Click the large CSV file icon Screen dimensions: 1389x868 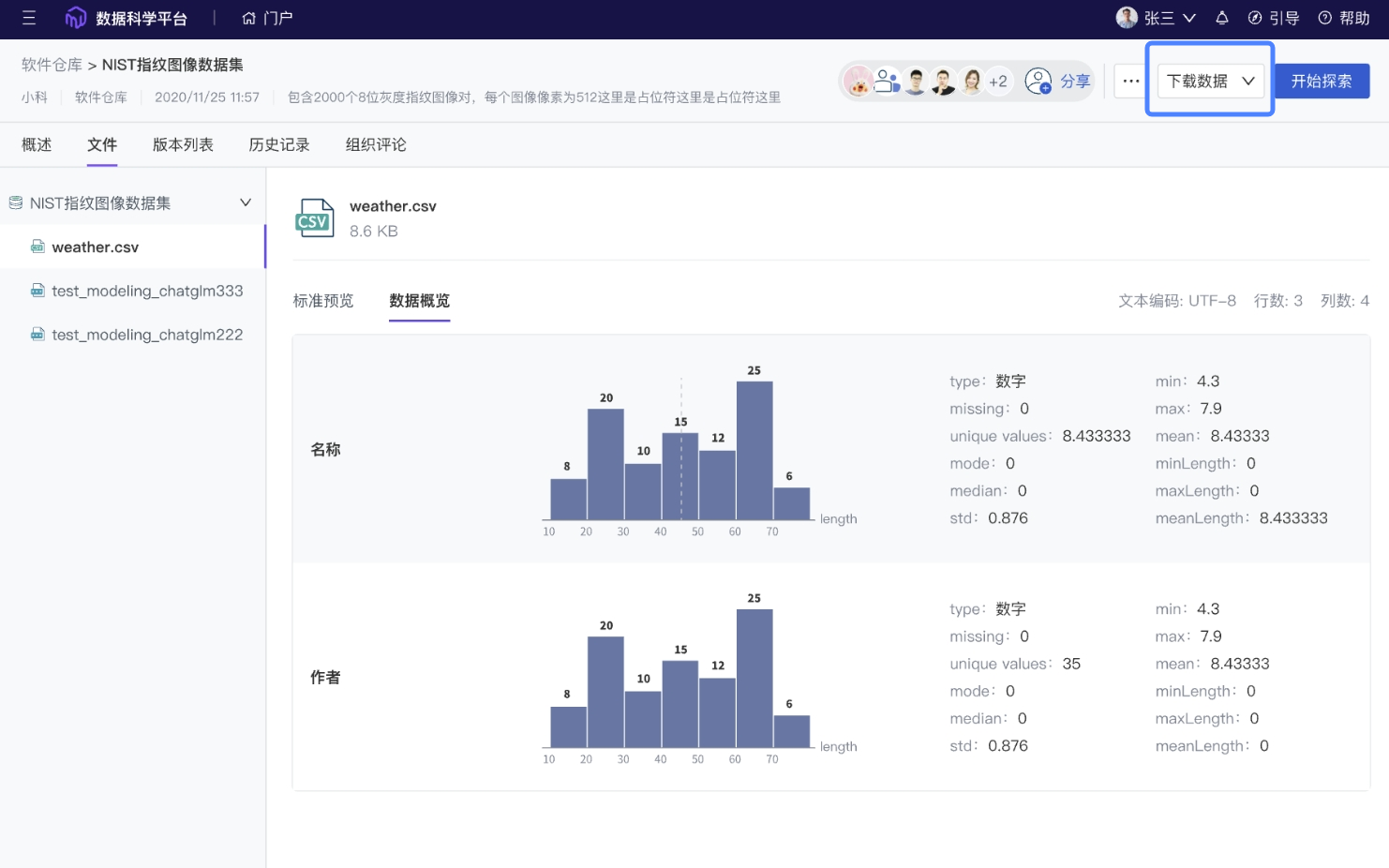tap(315, 218)
